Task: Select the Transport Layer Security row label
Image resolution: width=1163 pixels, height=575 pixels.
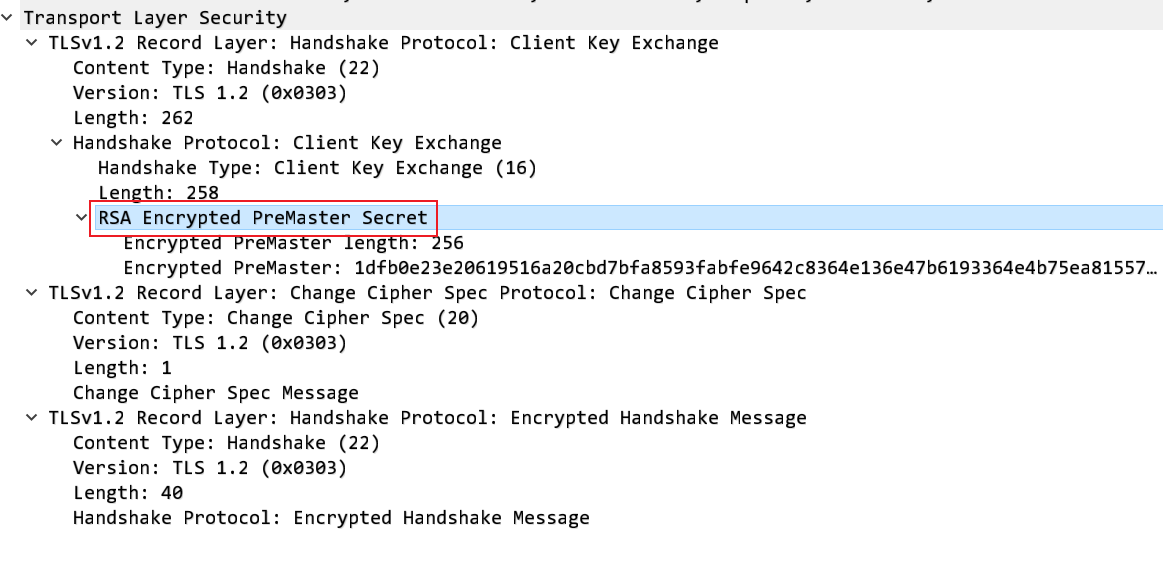Action: click(155, 18)
